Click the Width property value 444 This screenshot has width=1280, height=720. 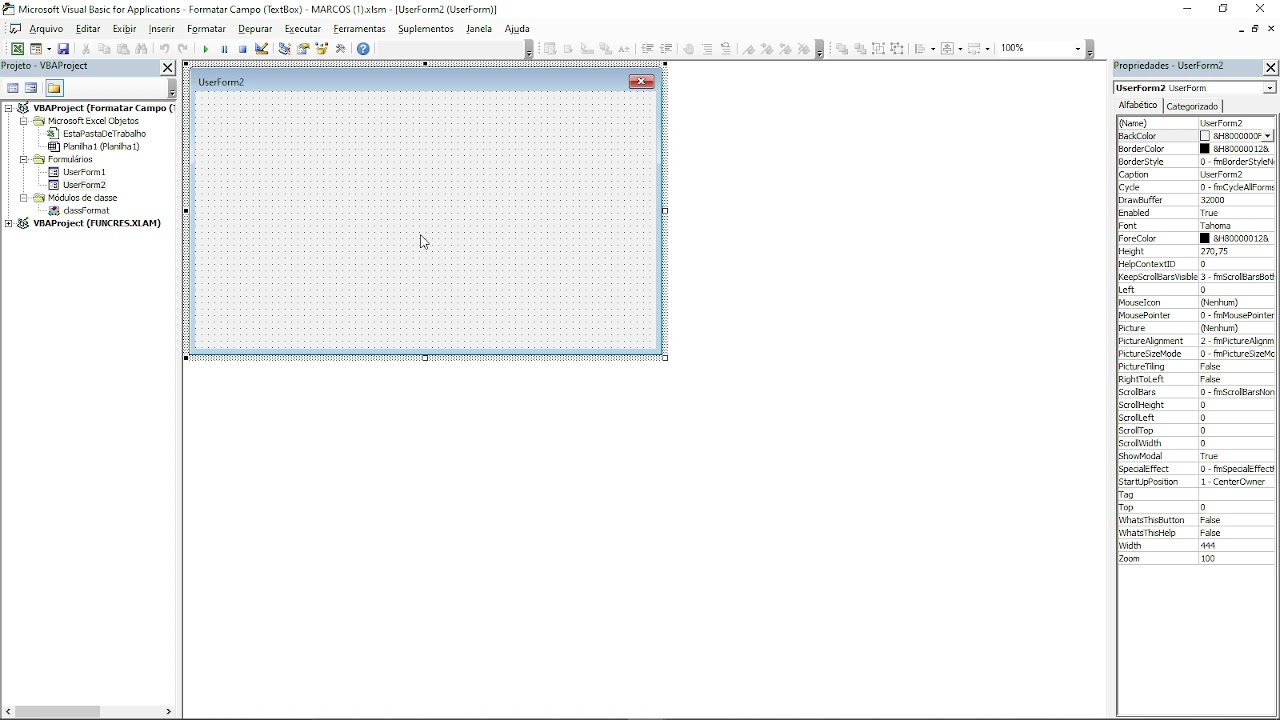tap(1237, 546)
